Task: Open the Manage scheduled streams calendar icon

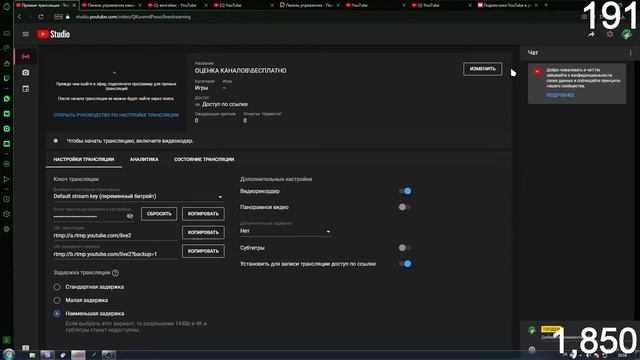Action: tap(26, 89)
